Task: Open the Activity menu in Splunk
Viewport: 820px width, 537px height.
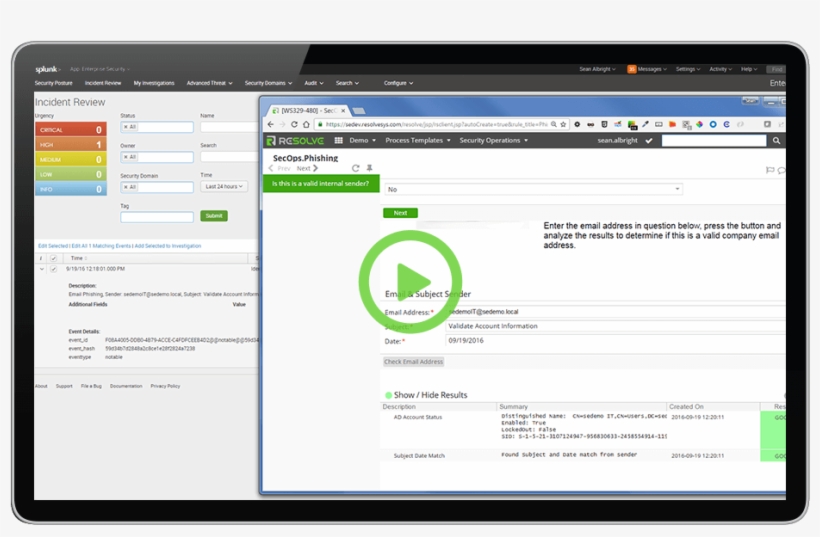Action: click(x=720, y=69)
